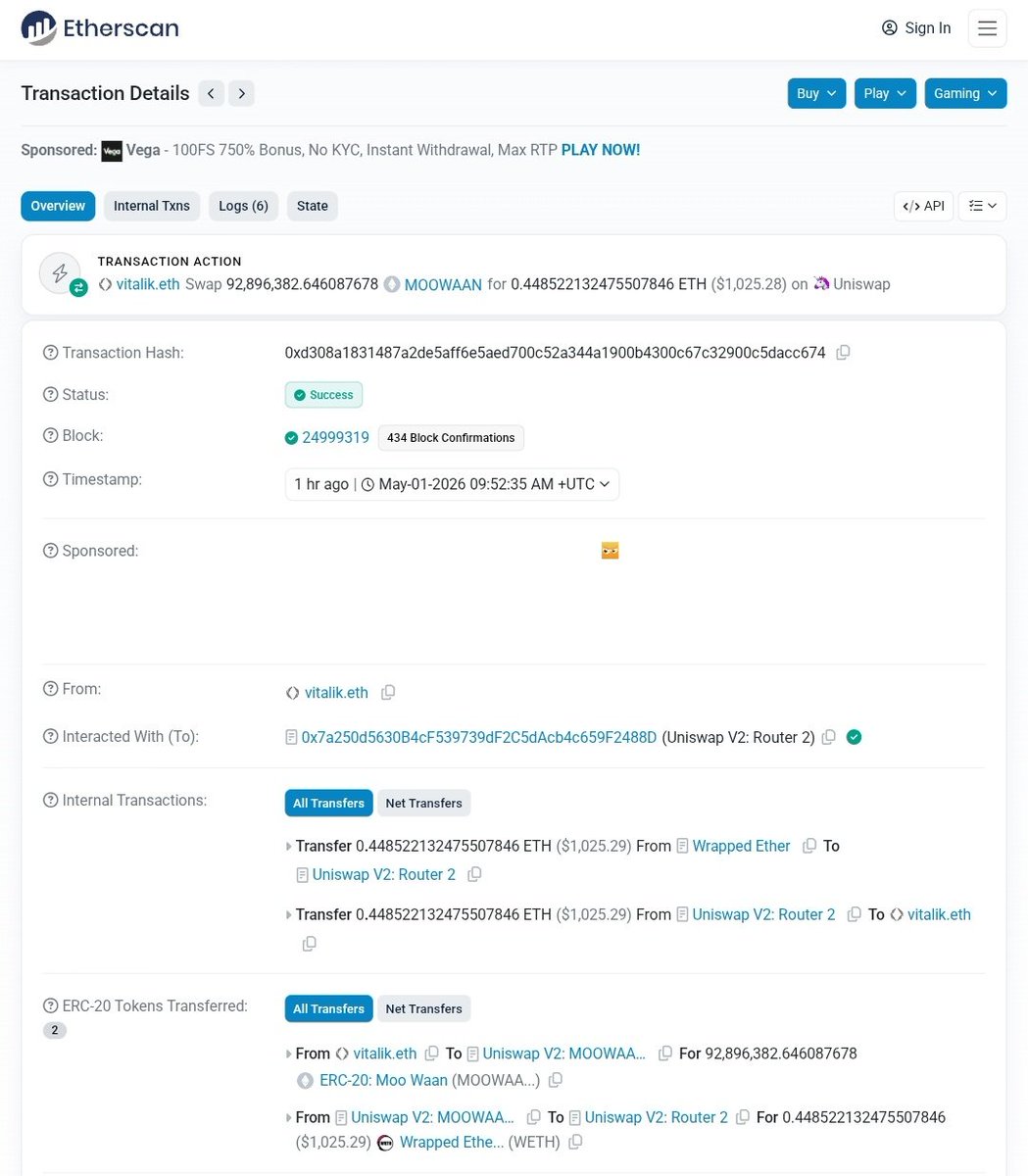Open the 0x7a250d5630B4cF... contract address
This screenshot has height=1176, width=1028.
click(479, 737)
